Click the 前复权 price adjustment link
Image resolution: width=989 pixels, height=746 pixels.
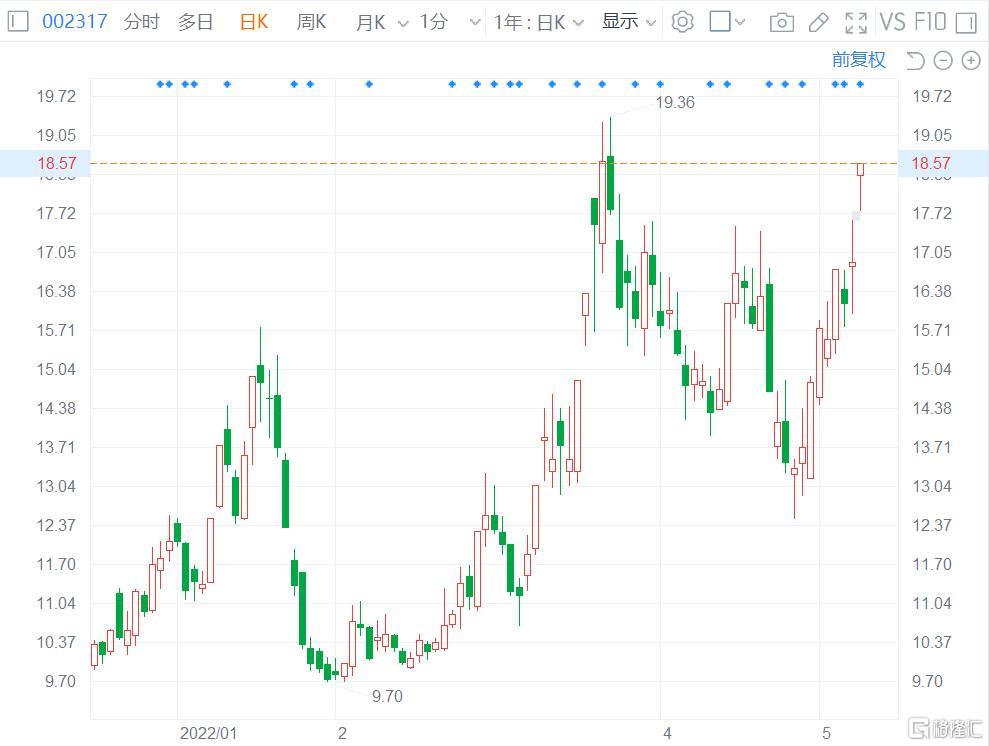pos(858,60)
